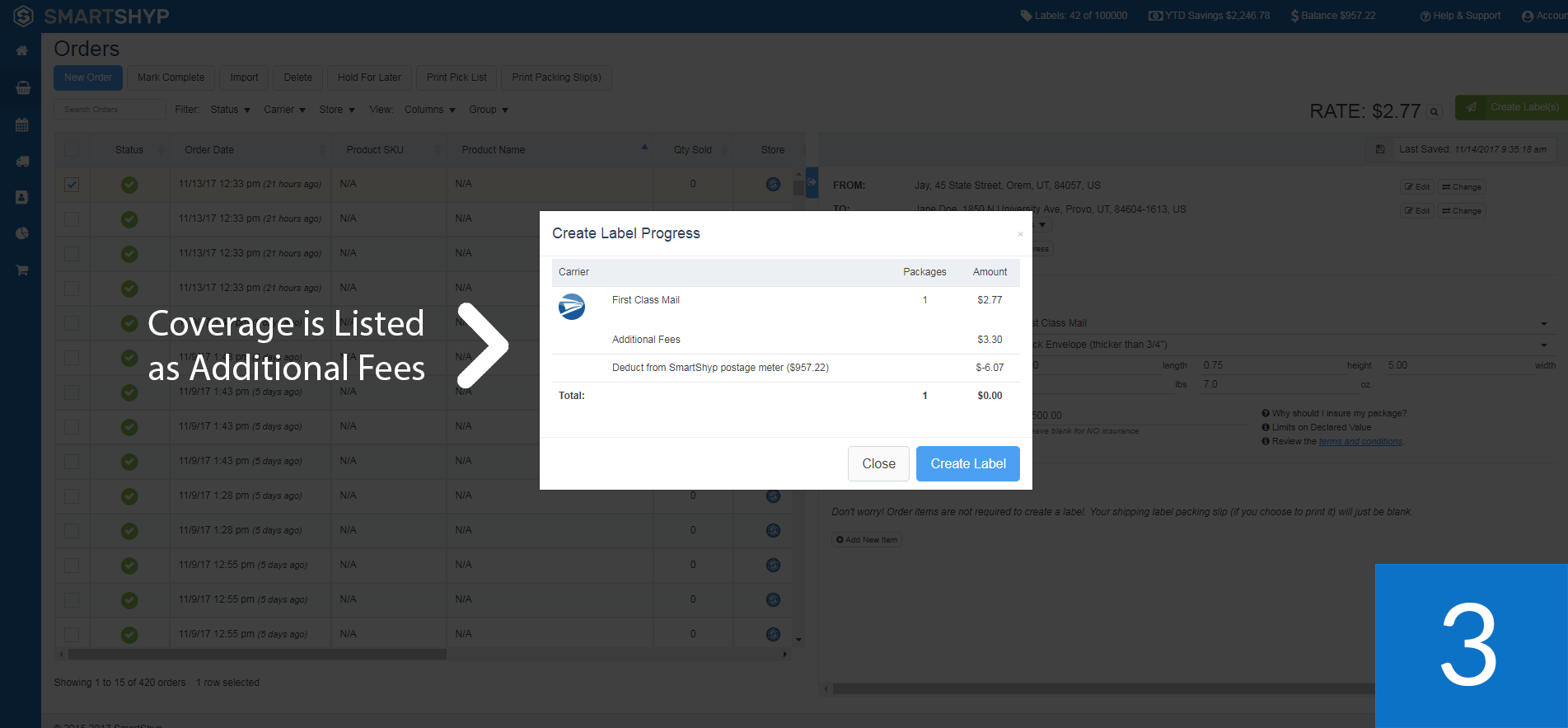Check the second 12:33 pm order checkbox

click(x=72, y=219)
